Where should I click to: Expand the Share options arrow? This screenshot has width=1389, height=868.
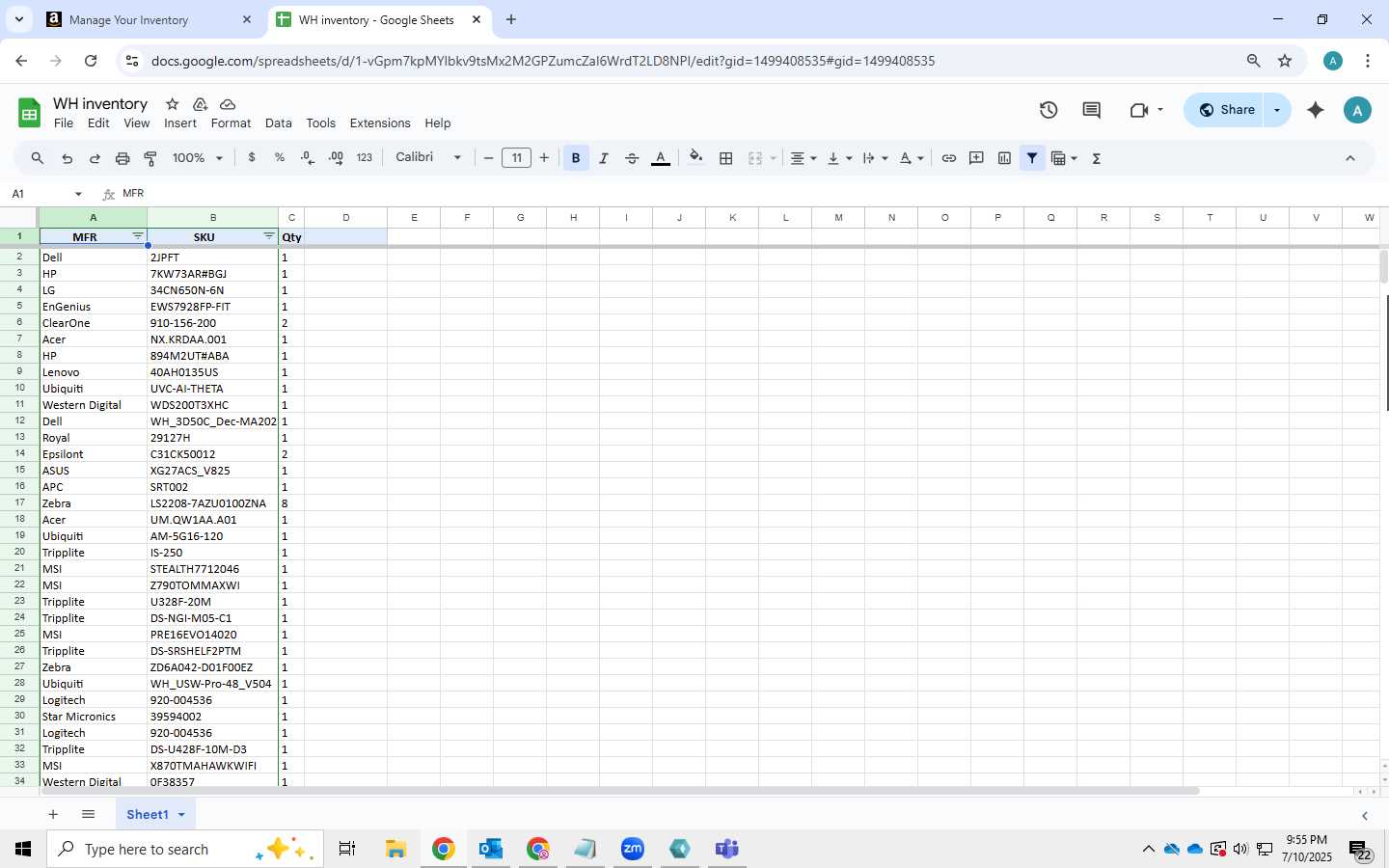pos(1277,110)
